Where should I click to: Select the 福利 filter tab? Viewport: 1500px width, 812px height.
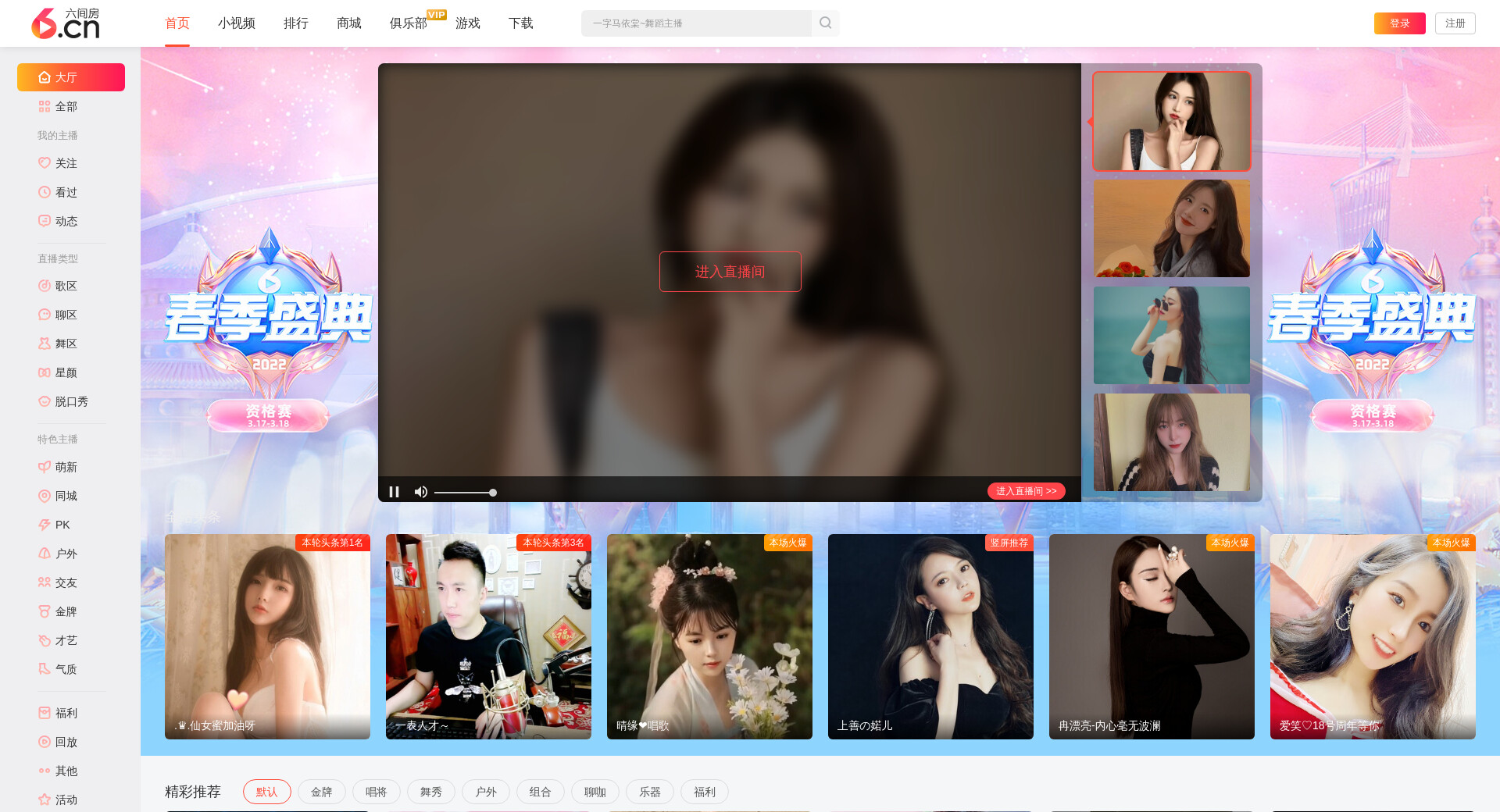tap(705, 792)
